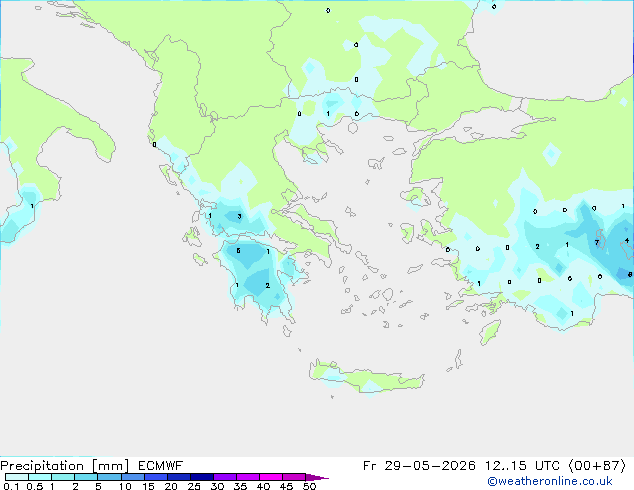
Task: Click the legend label "45"
Action: (x=287, y=486)
